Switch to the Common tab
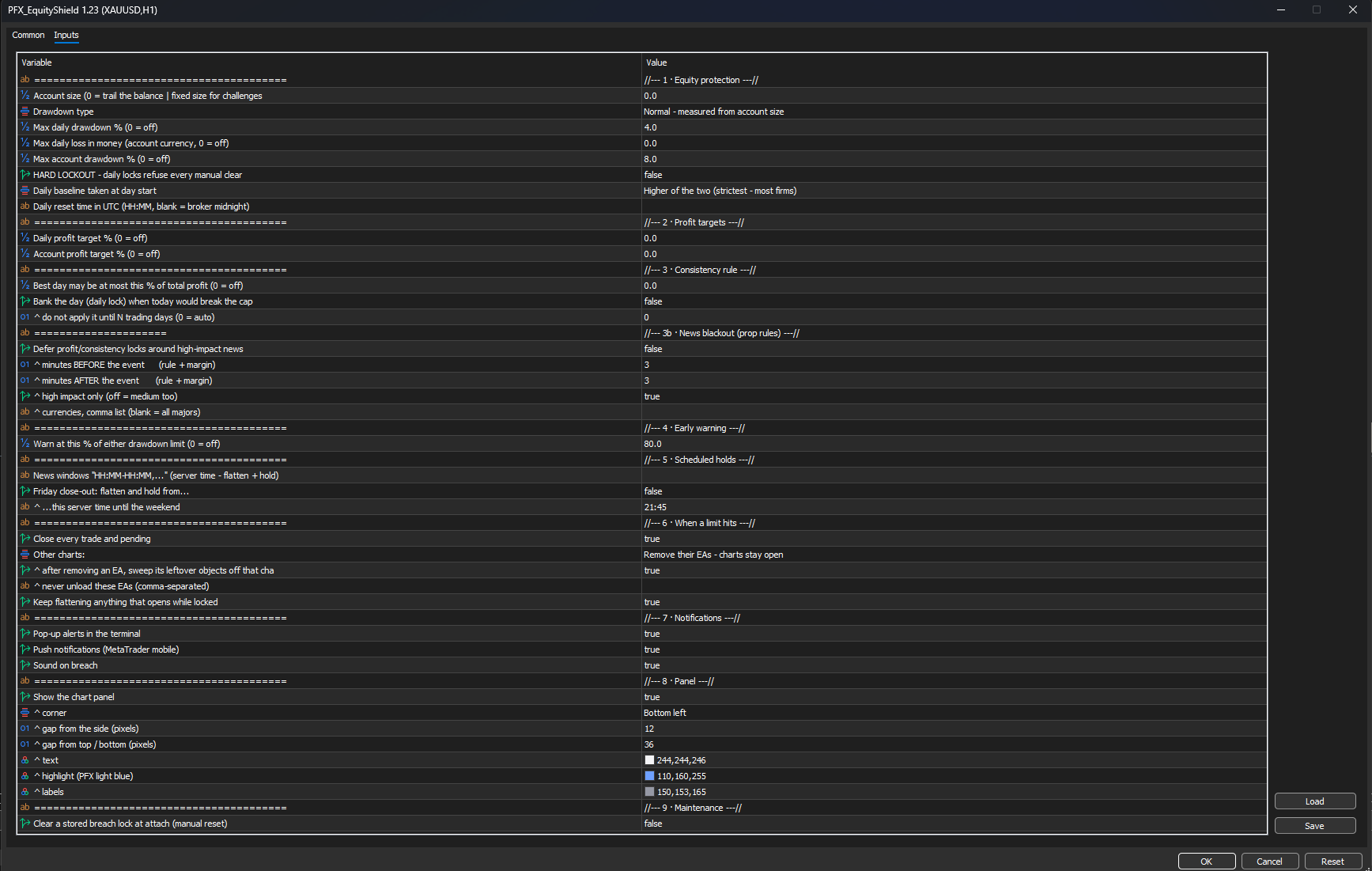Viewport: 1372px width, 871px height. point(28,35)
